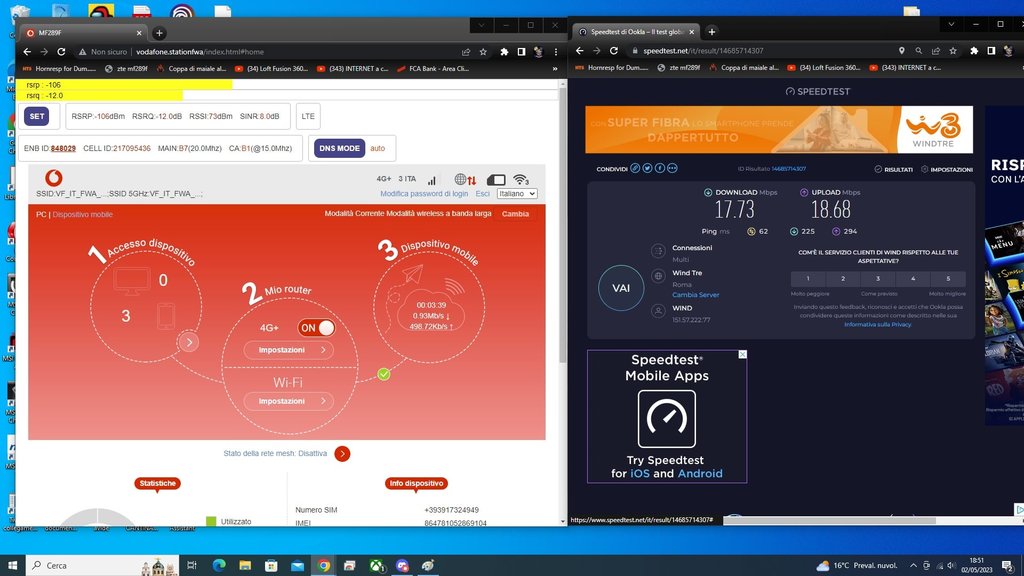
Task: Click the Vodafone logo in router page
Action: coord(54,178)
